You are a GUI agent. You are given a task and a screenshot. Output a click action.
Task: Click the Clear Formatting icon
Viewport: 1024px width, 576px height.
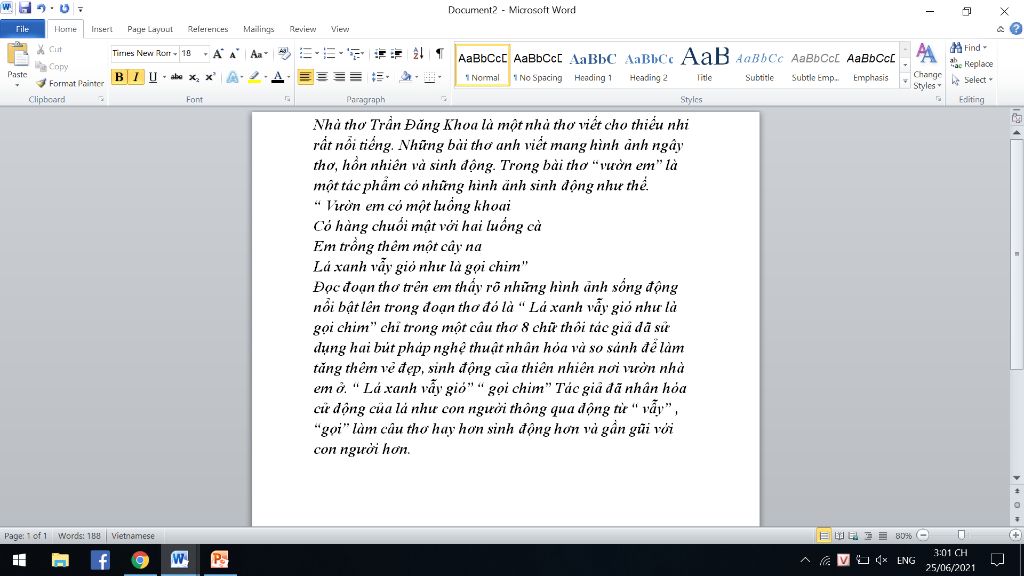tap(280, 53)
